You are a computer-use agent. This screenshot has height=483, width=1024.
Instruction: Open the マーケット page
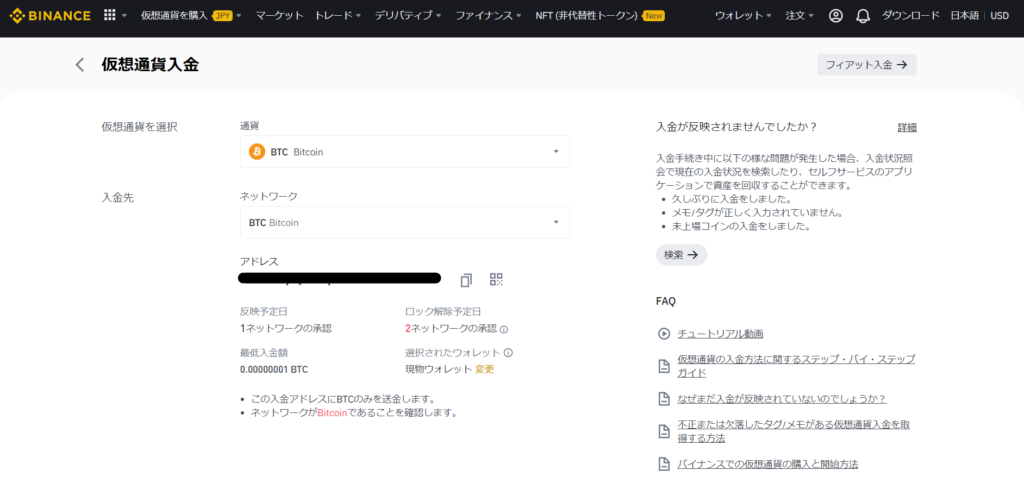(279, 16)
